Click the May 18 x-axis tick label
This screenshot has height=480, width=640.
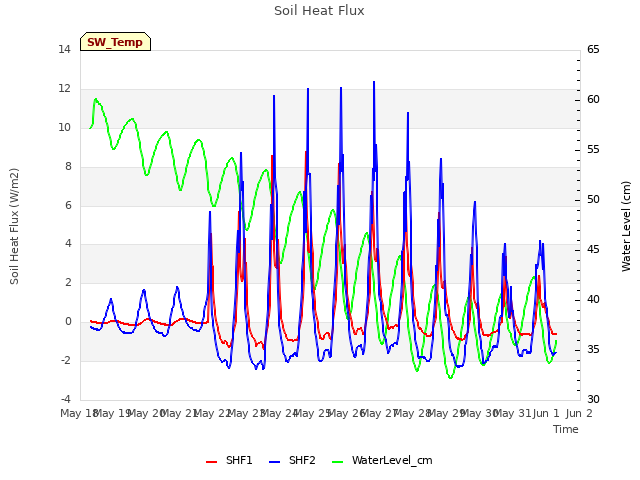point(78,413)
